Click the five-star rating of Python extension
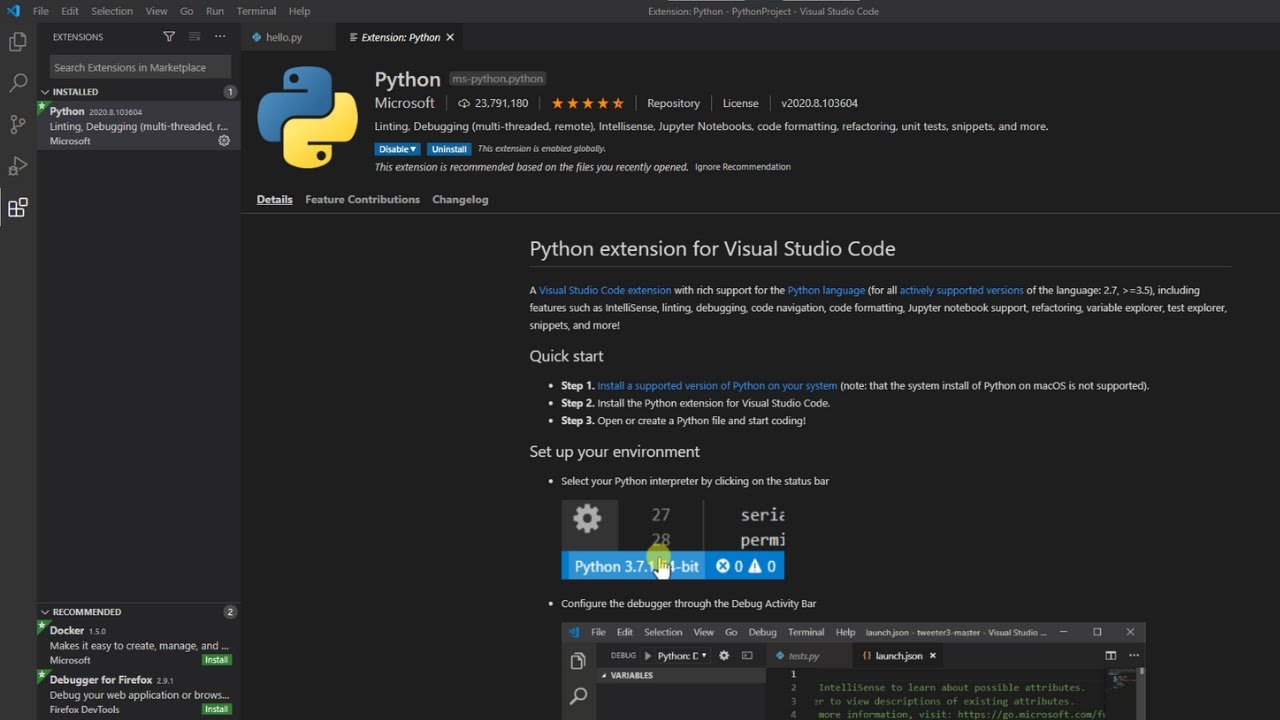Image resolution: width=1280 pixels, height=720 pixels. click(x=587, y=103)
